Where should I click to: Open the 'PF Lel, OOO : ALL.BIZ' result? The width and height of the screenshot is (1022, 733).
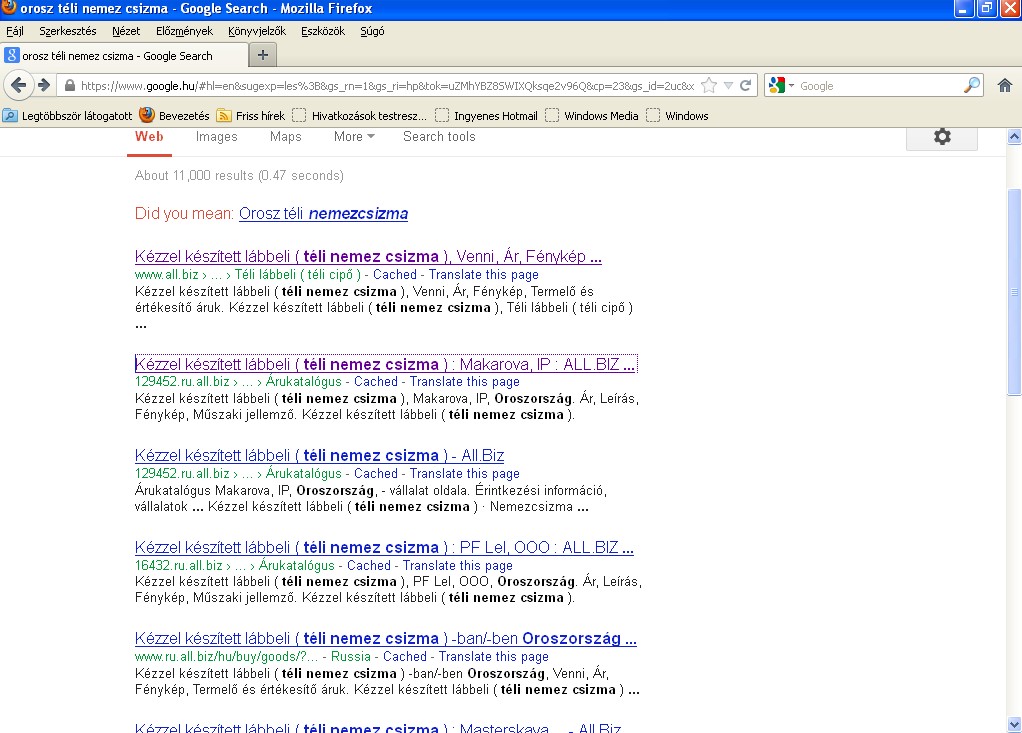tap(384, 547)
